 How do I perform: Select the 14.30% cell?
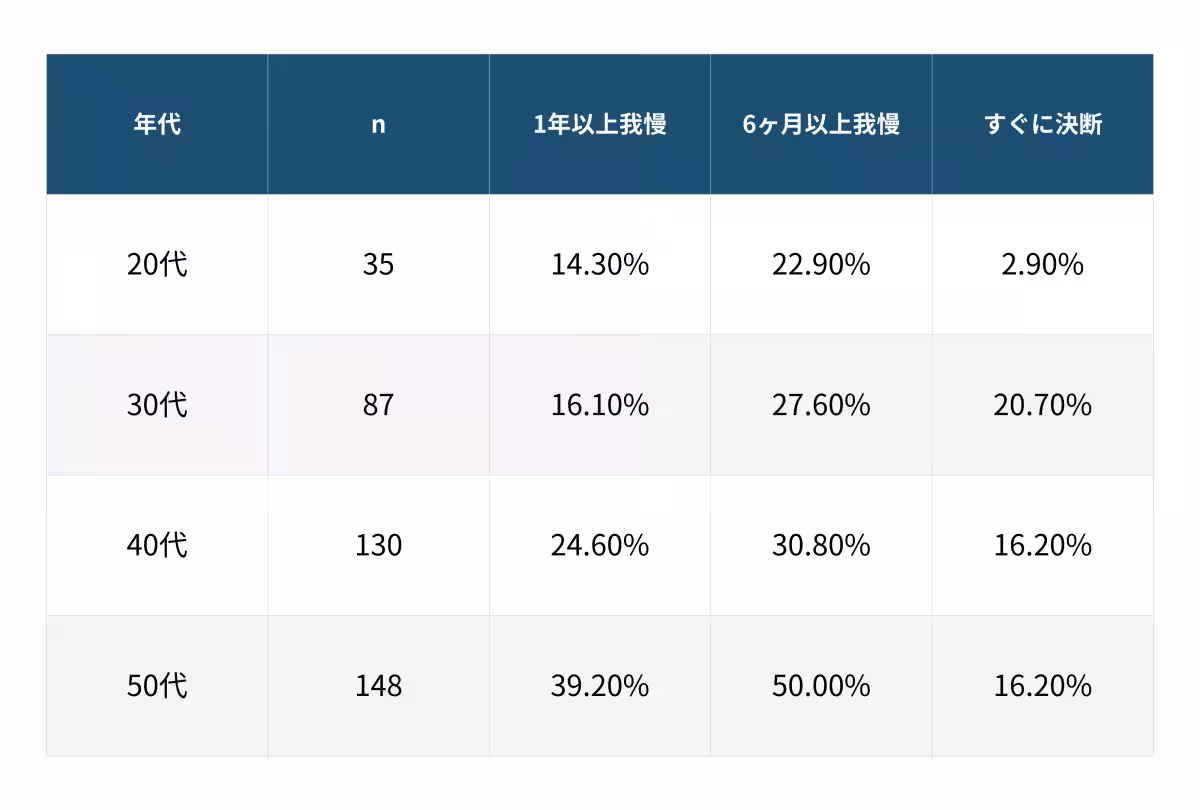coord(600,265)
